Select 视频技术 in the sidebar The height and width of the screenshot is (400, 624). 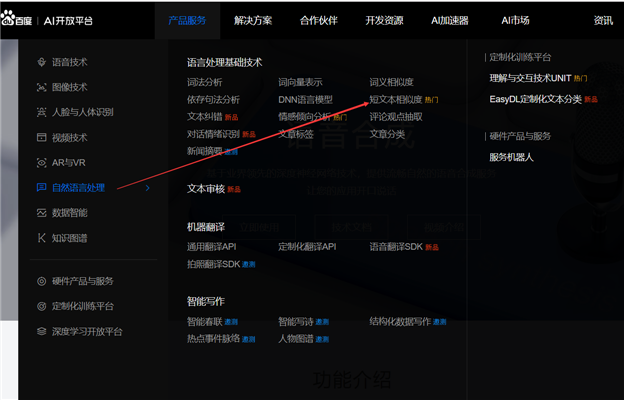coord(70,137)
